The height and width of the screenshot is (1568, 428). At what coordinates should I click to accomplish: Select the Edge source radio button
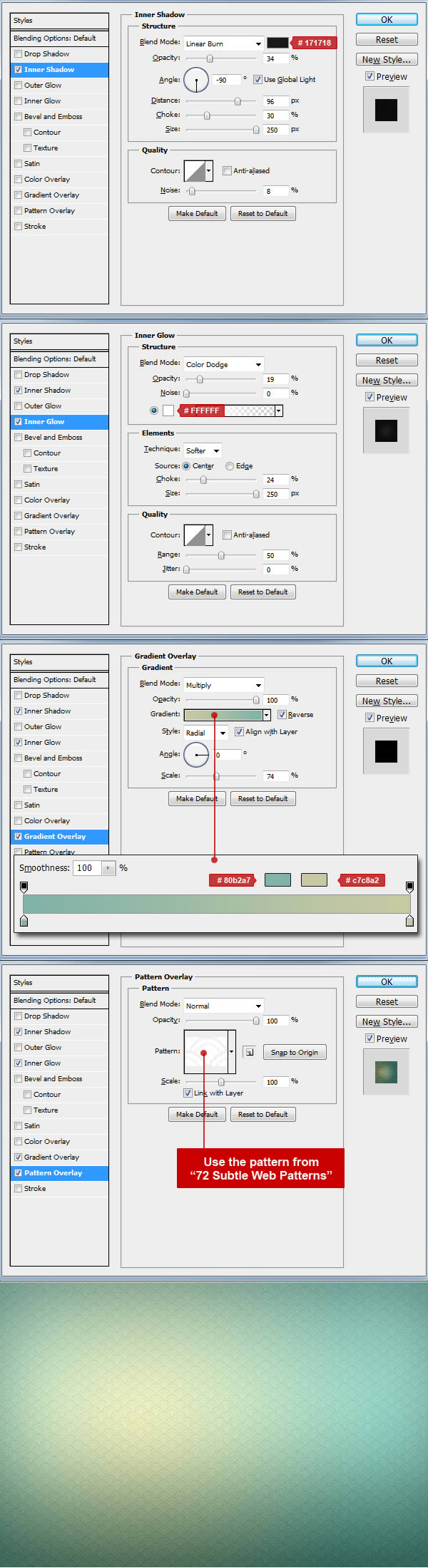pos(230,466)
